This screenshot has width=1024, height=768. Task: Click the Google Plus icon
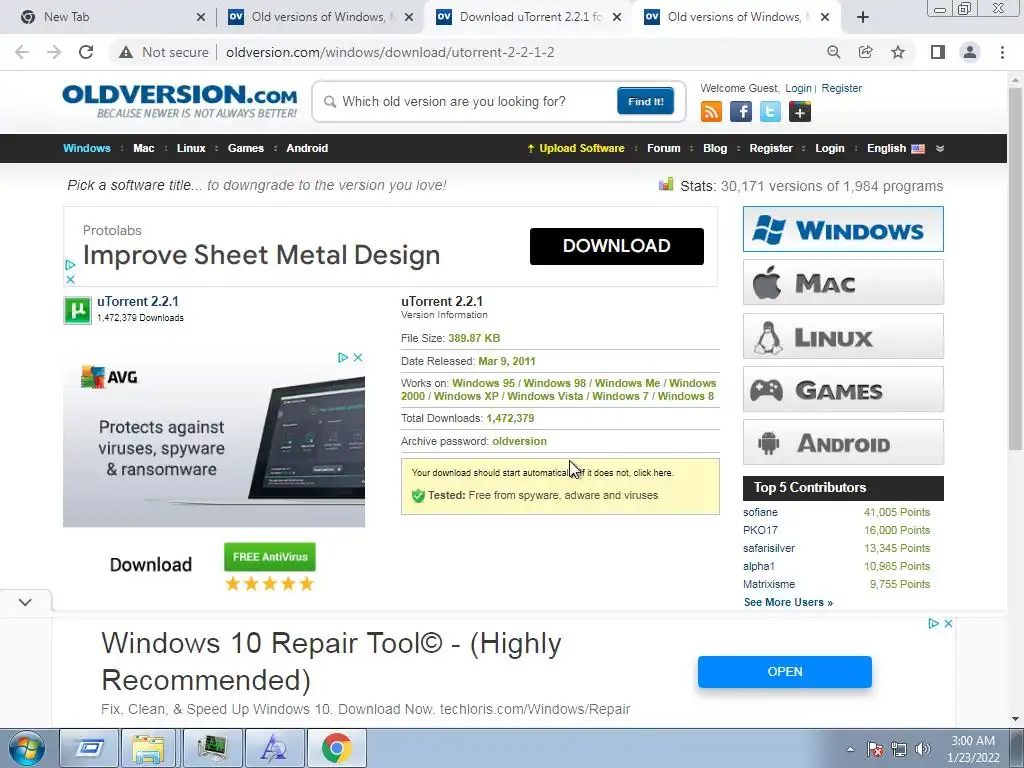(799, 112)
